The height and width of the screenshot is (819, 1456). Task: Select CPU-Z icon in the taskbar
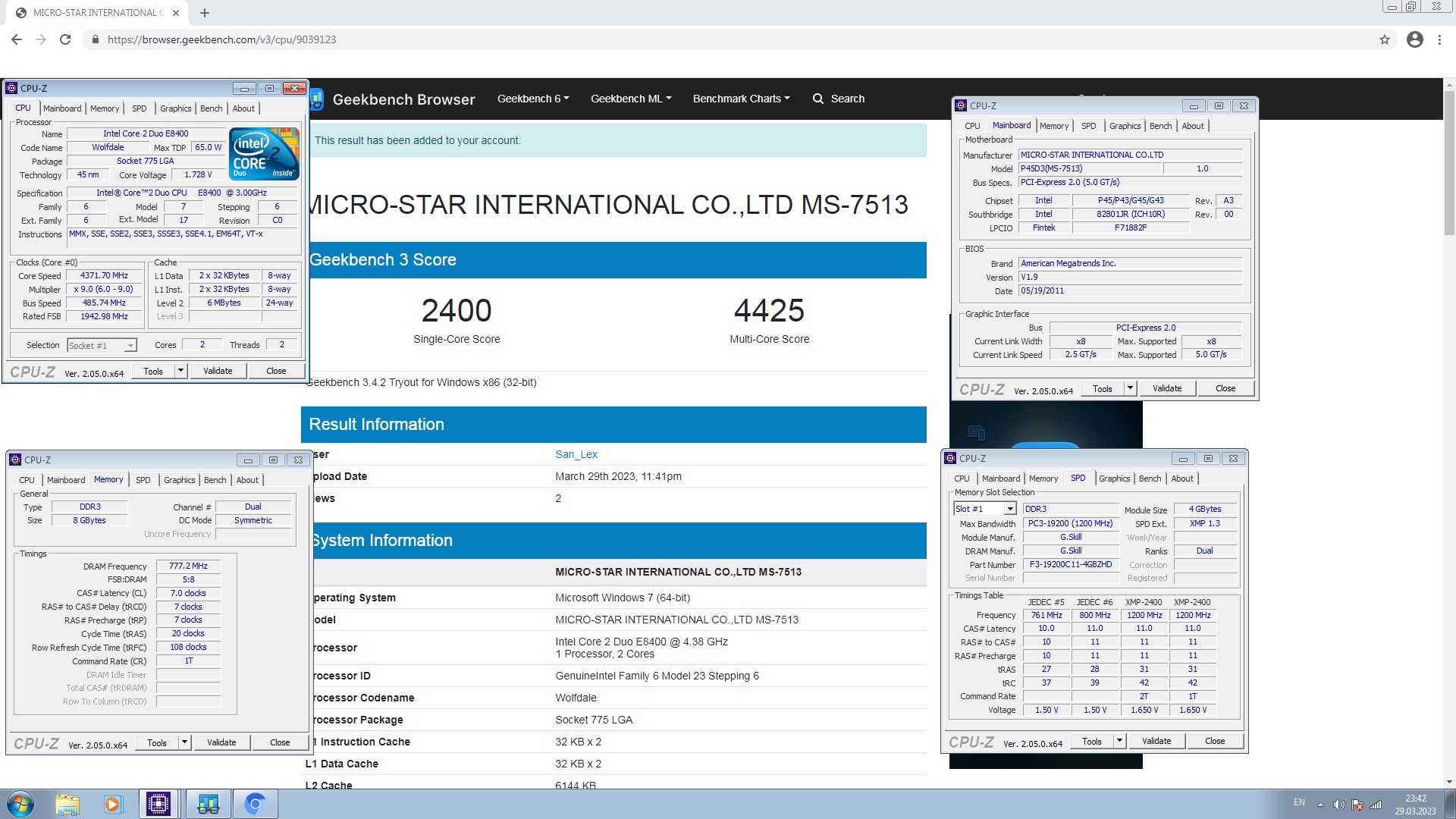pos(158,804)
